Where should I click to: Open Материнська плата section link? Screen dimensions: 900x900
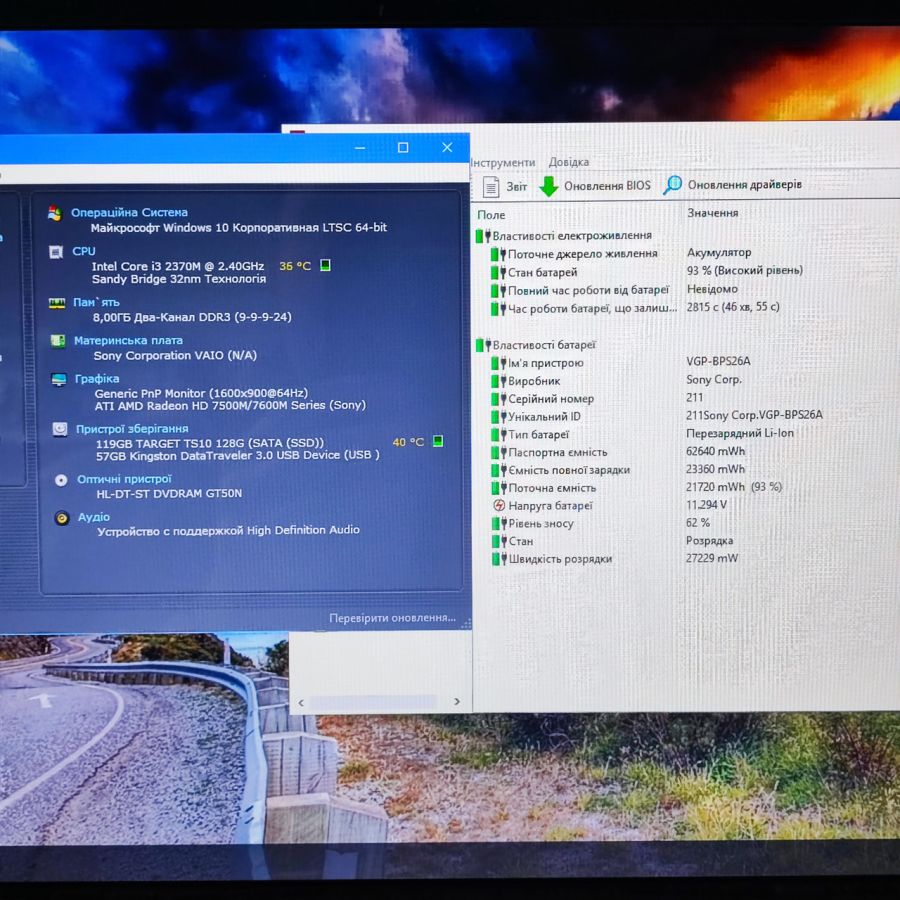(128, 340)
